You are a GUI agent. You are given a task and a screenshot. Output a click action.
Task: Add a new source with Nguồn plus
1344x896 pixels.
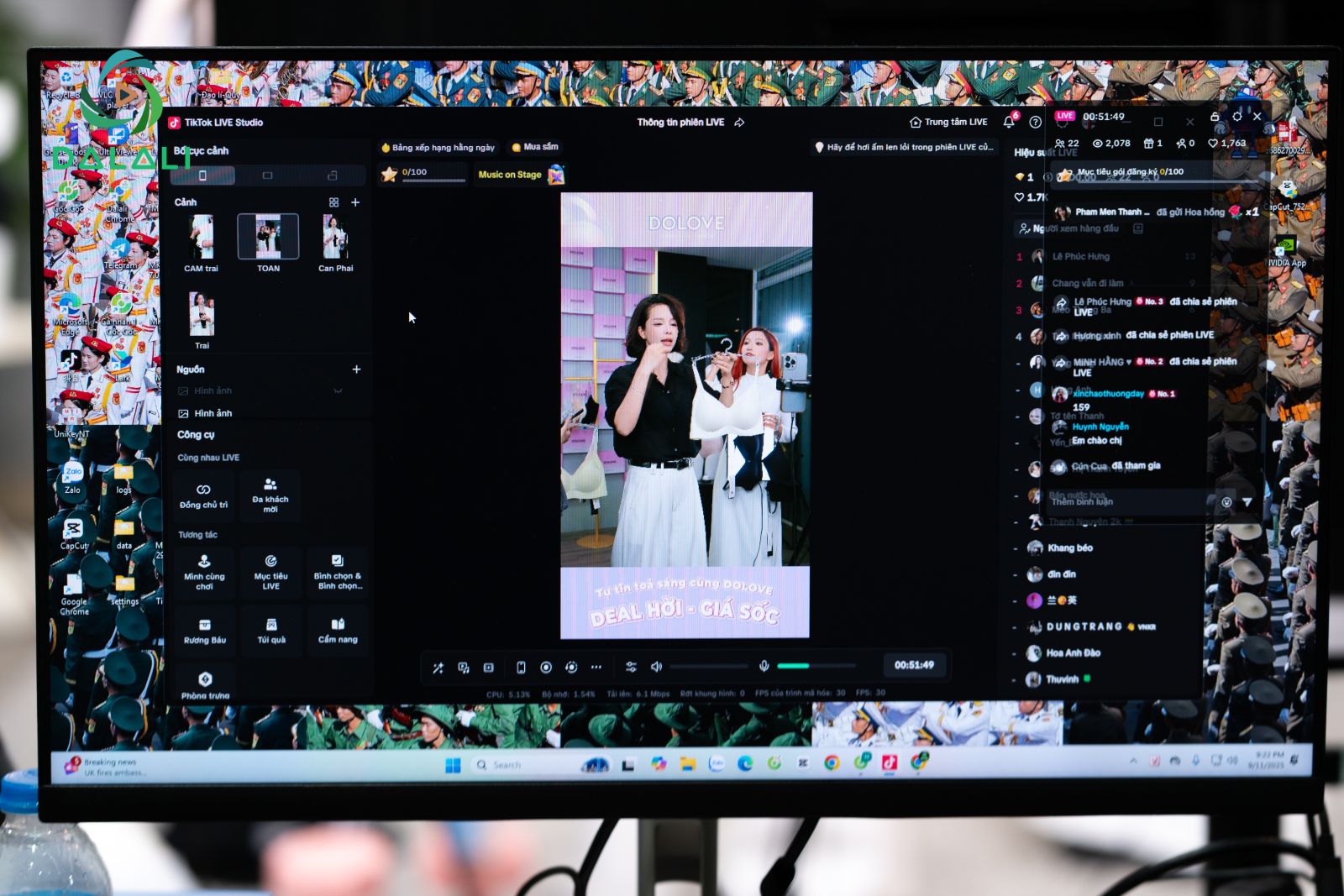[356, 369]
